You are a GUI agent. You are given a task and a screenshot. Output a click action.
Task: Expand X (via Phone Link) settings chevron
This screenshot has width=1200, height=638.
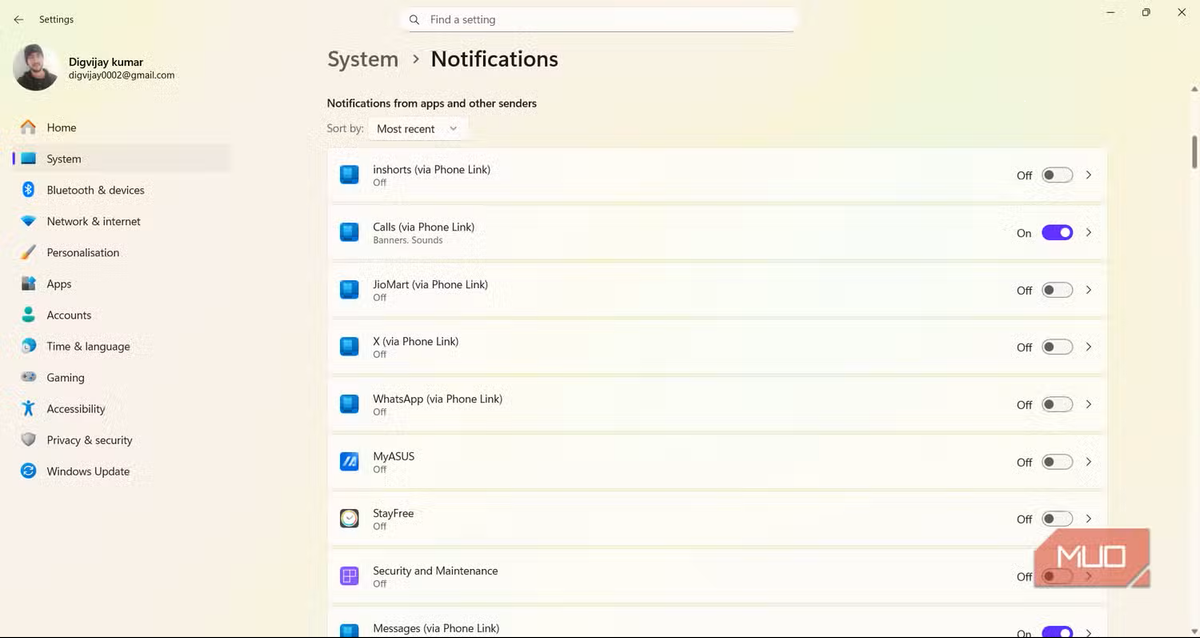[x=1088, y=347]
